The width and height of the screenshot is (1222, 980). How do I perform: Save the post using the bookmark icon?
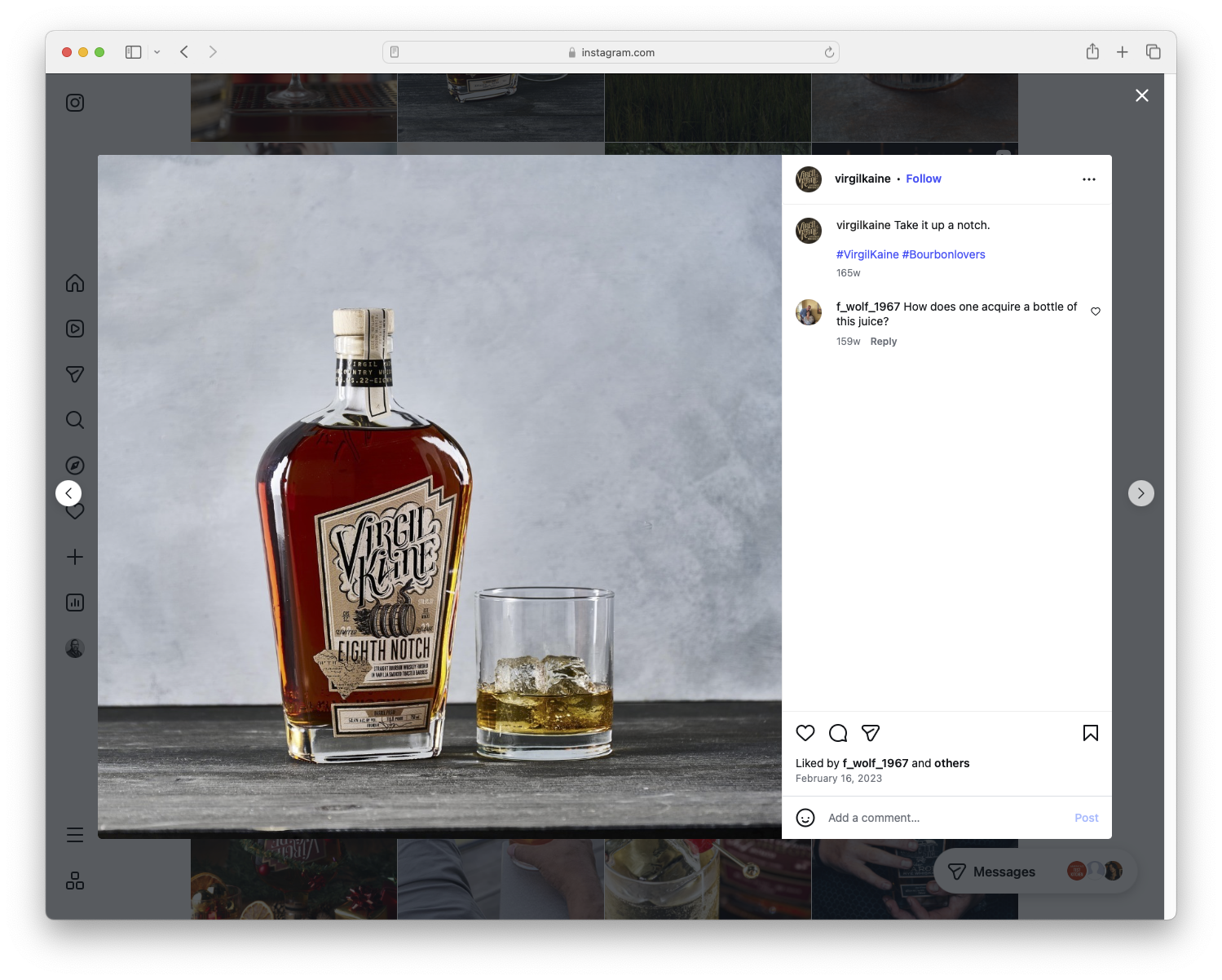1090,733
